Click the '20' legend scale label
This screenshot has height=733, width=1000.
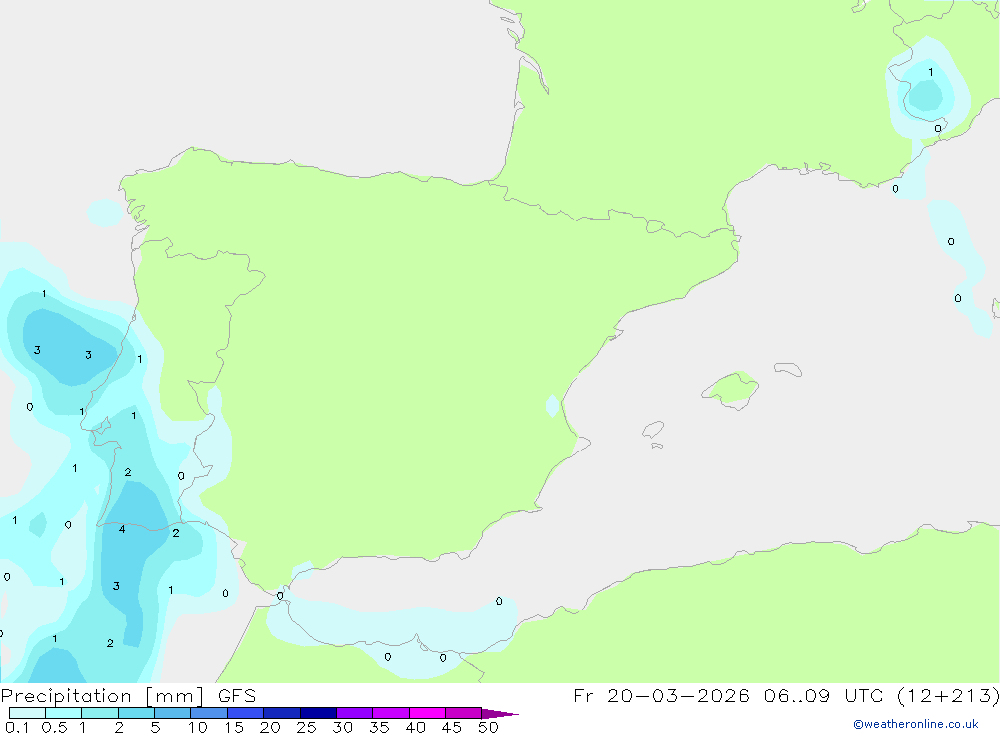270,727
